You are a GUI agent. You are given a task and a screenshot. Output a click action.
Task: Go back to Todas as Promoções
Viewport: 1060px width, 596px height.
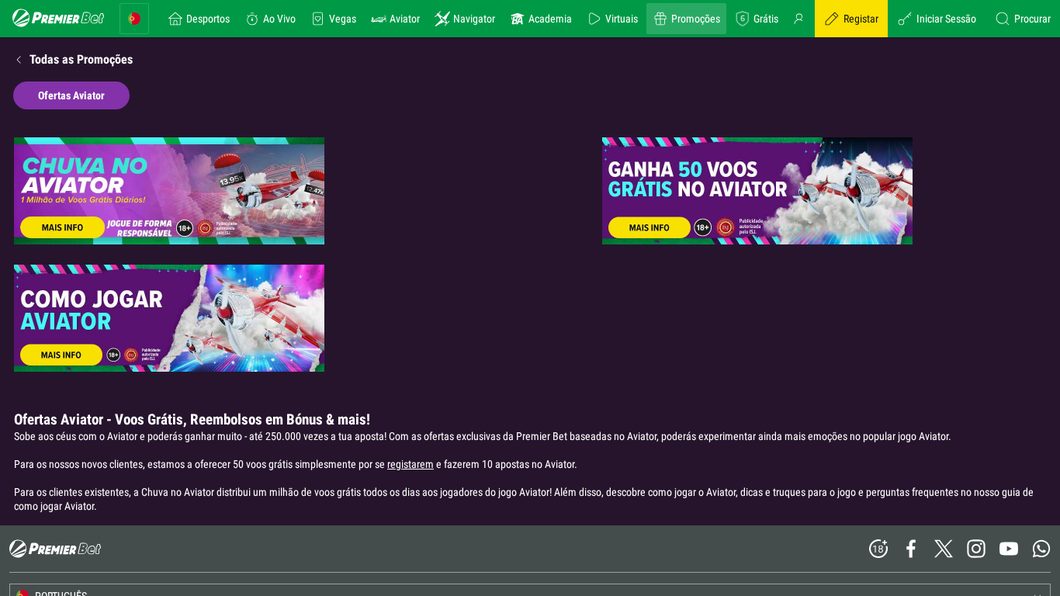[x=80, y=59]
